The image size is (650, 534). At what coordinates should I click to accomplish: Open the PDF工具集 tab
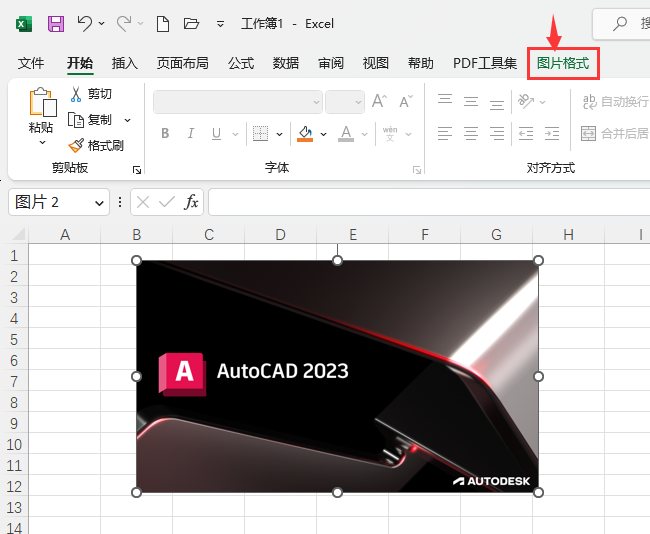[x=485, y=63]
